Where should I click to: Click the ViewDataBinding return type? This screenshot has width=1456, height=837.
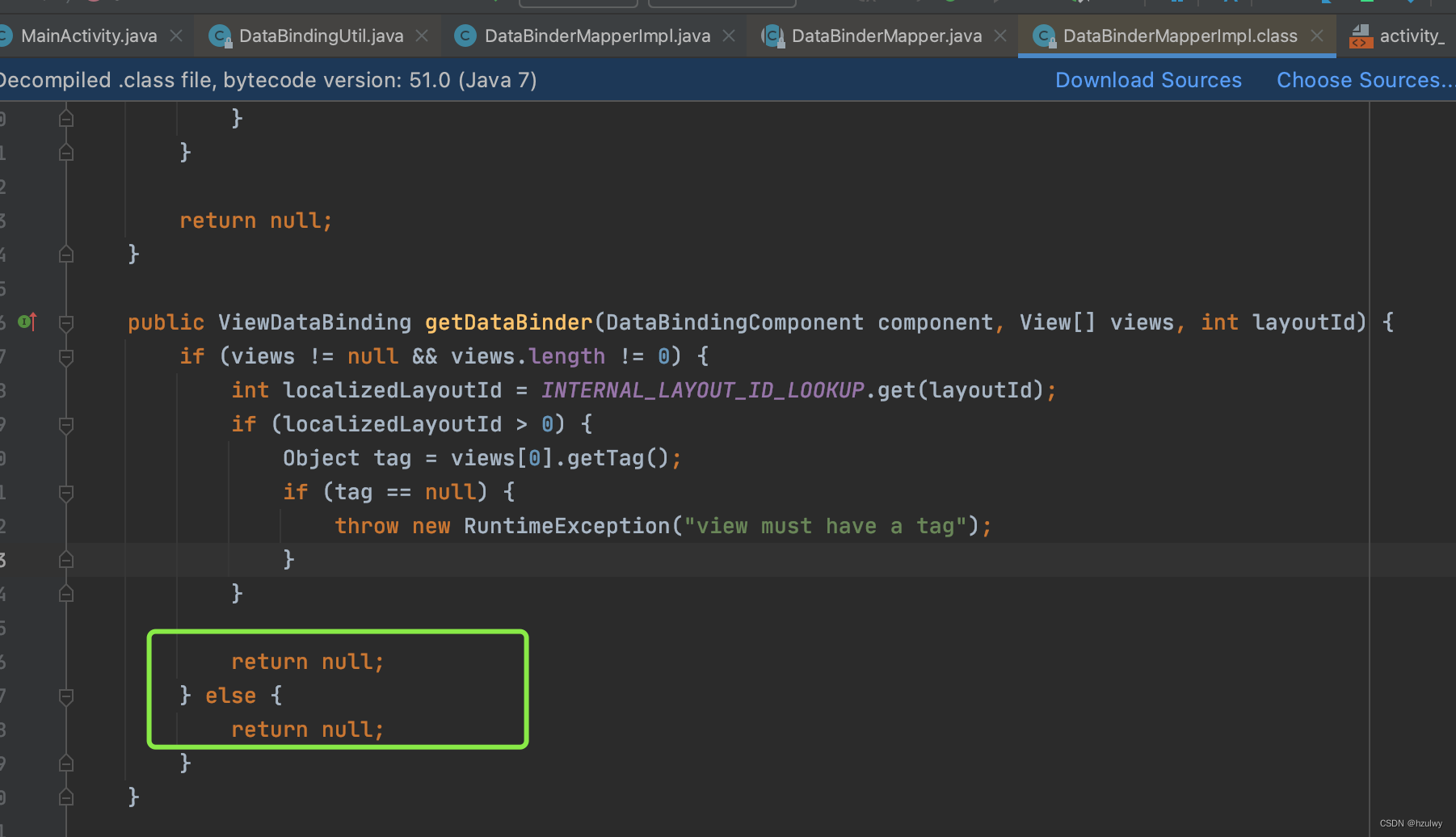click(x=315, y=322)
